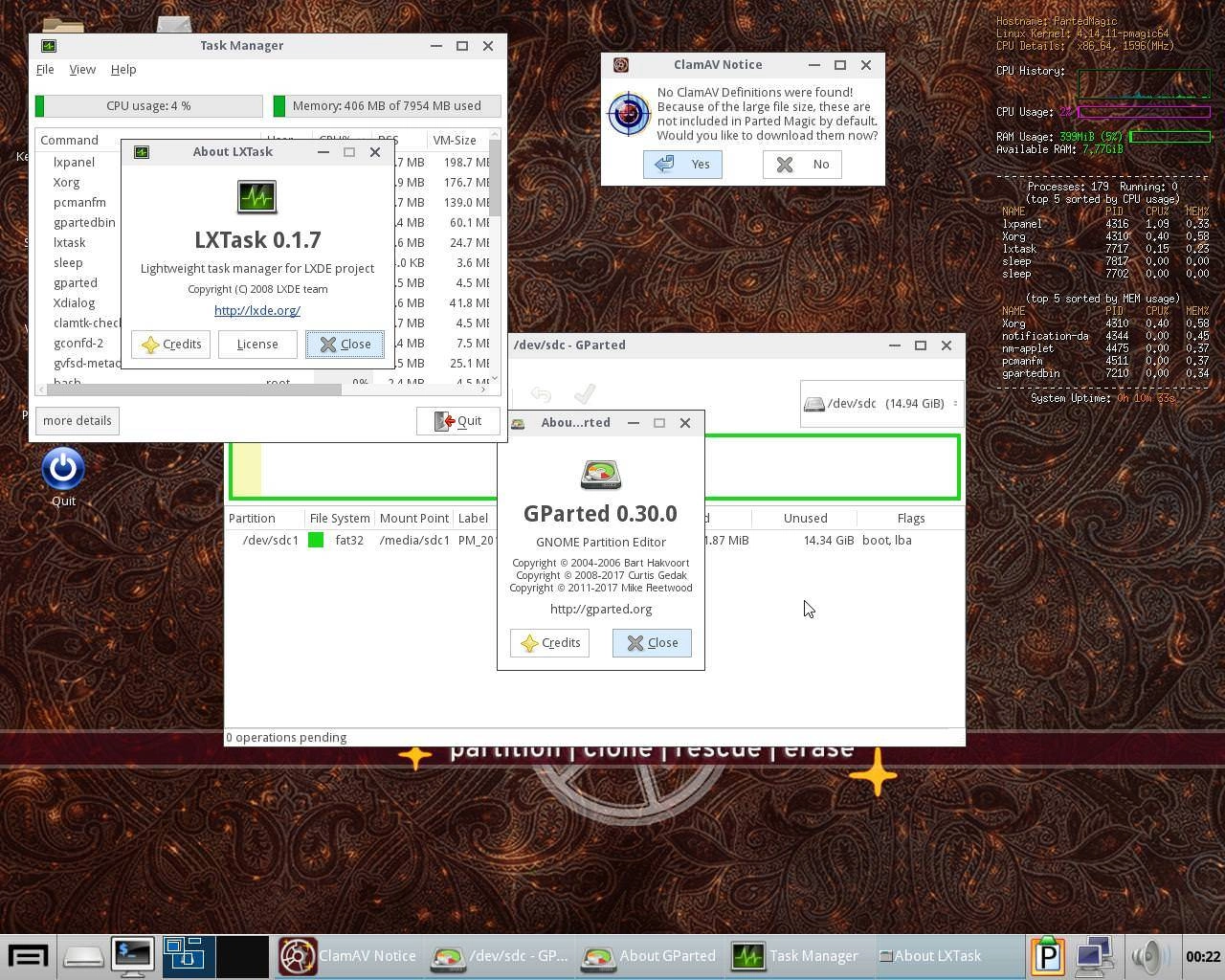Click GParted's apply all operations checkmark
The width and height of the screenshot is (1225, 980).
(x=585, y=393)
